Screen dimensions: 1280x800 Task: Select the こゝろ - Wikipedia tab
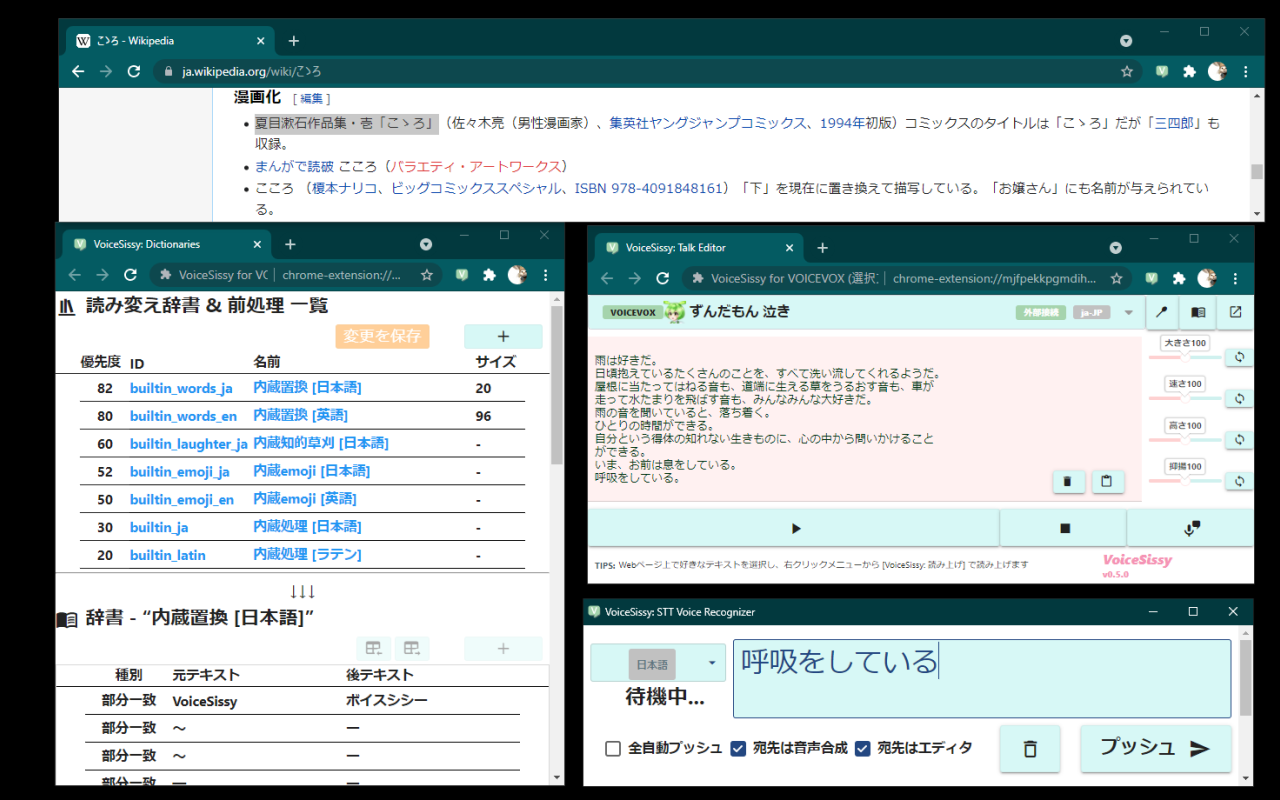168,41
